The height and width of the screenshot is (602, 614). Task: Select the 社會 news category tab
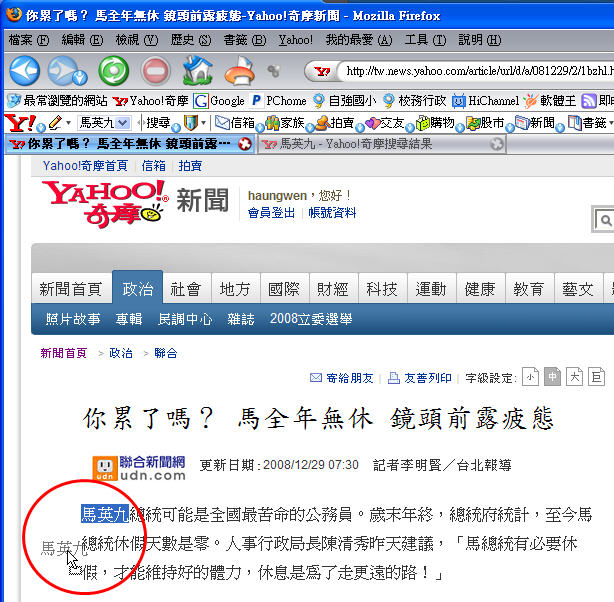pyautogui.click(x=186, y=289)
